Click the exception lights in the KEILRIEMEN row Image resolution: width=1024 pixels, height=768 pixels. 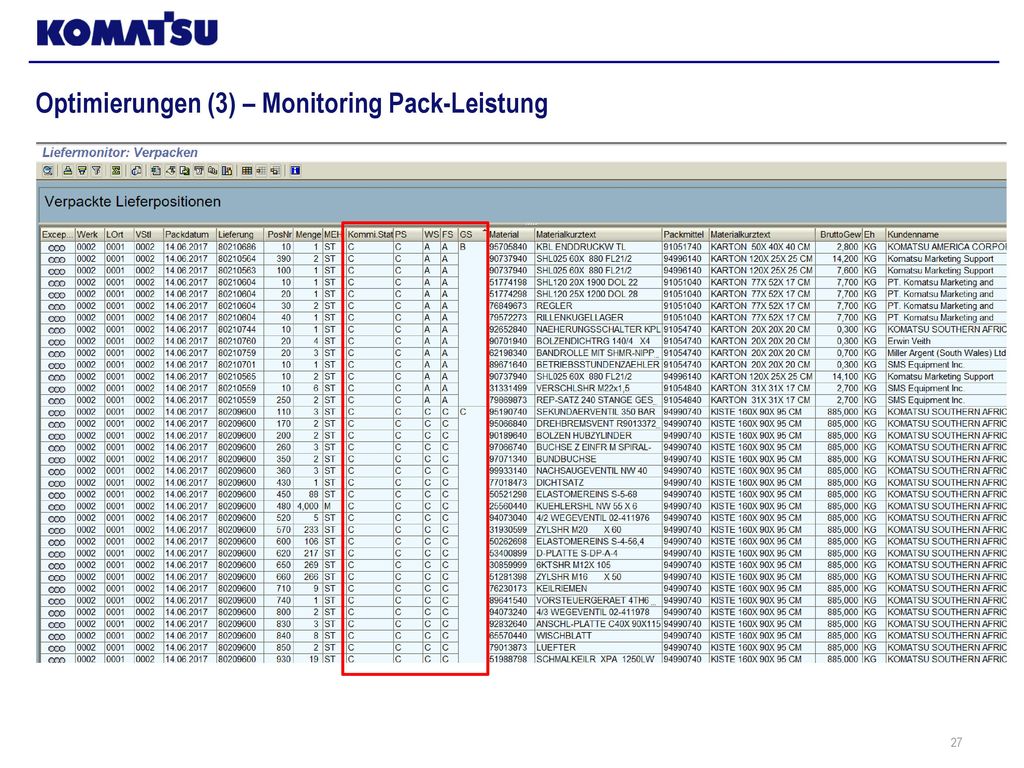[x=57, y=589]
